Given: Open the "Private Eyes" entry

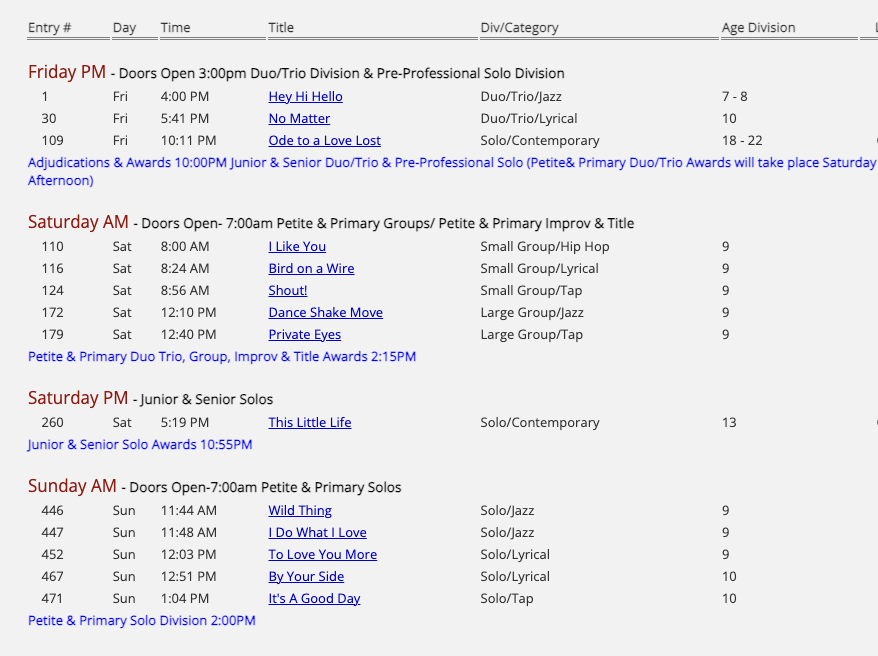Looking at the screenshot, I should coord(304,334).
